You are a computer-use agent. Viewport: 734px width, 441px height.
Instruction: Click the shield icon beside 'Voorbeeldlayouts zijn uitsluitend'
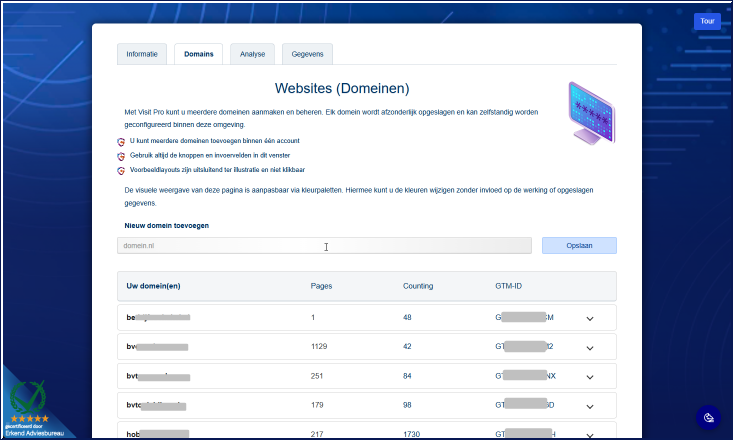coord(121,171)
